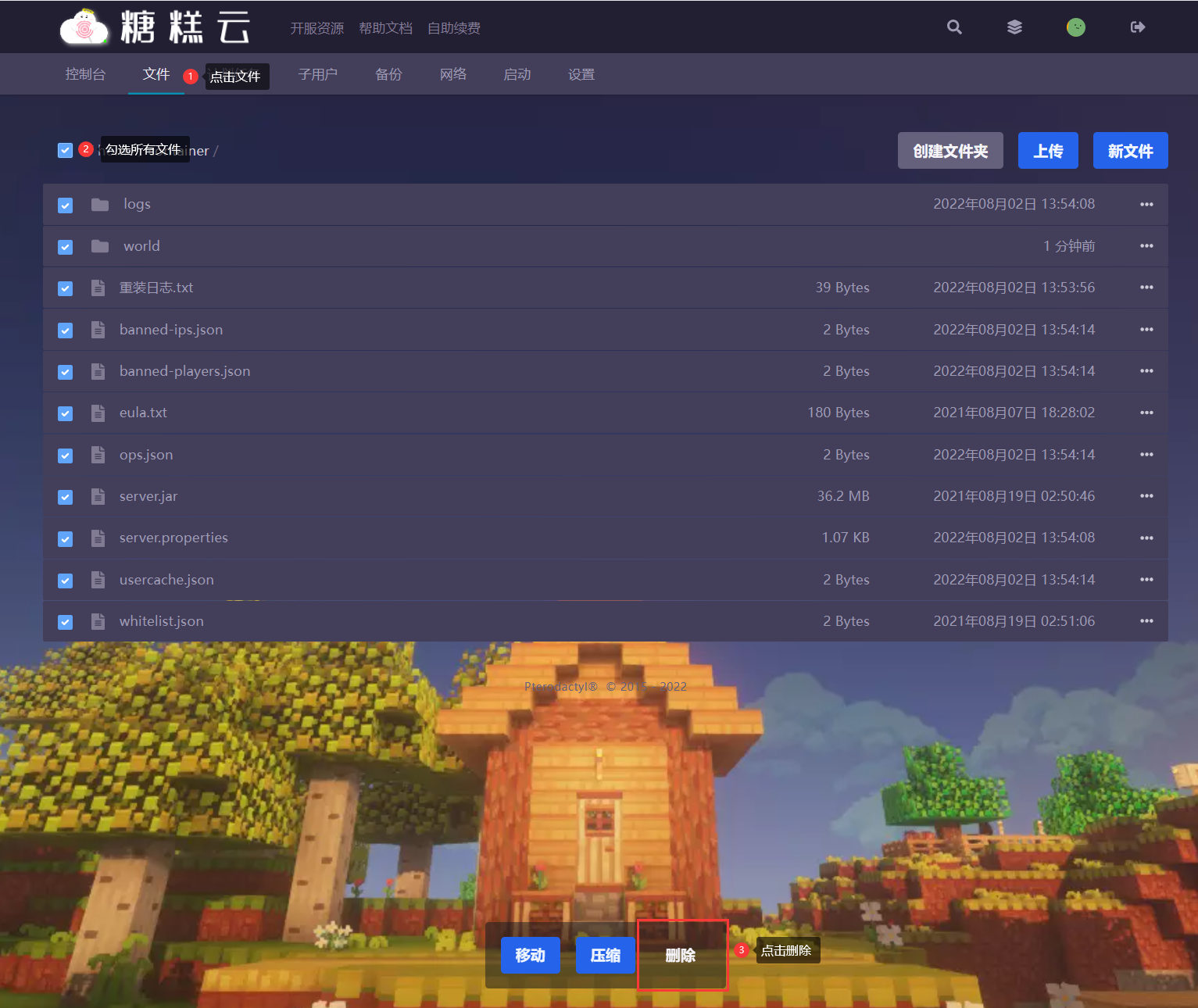1198x1008 pixels.
Task: Open the three-dot menu for usercache.json
Action: click(1146, 580)
